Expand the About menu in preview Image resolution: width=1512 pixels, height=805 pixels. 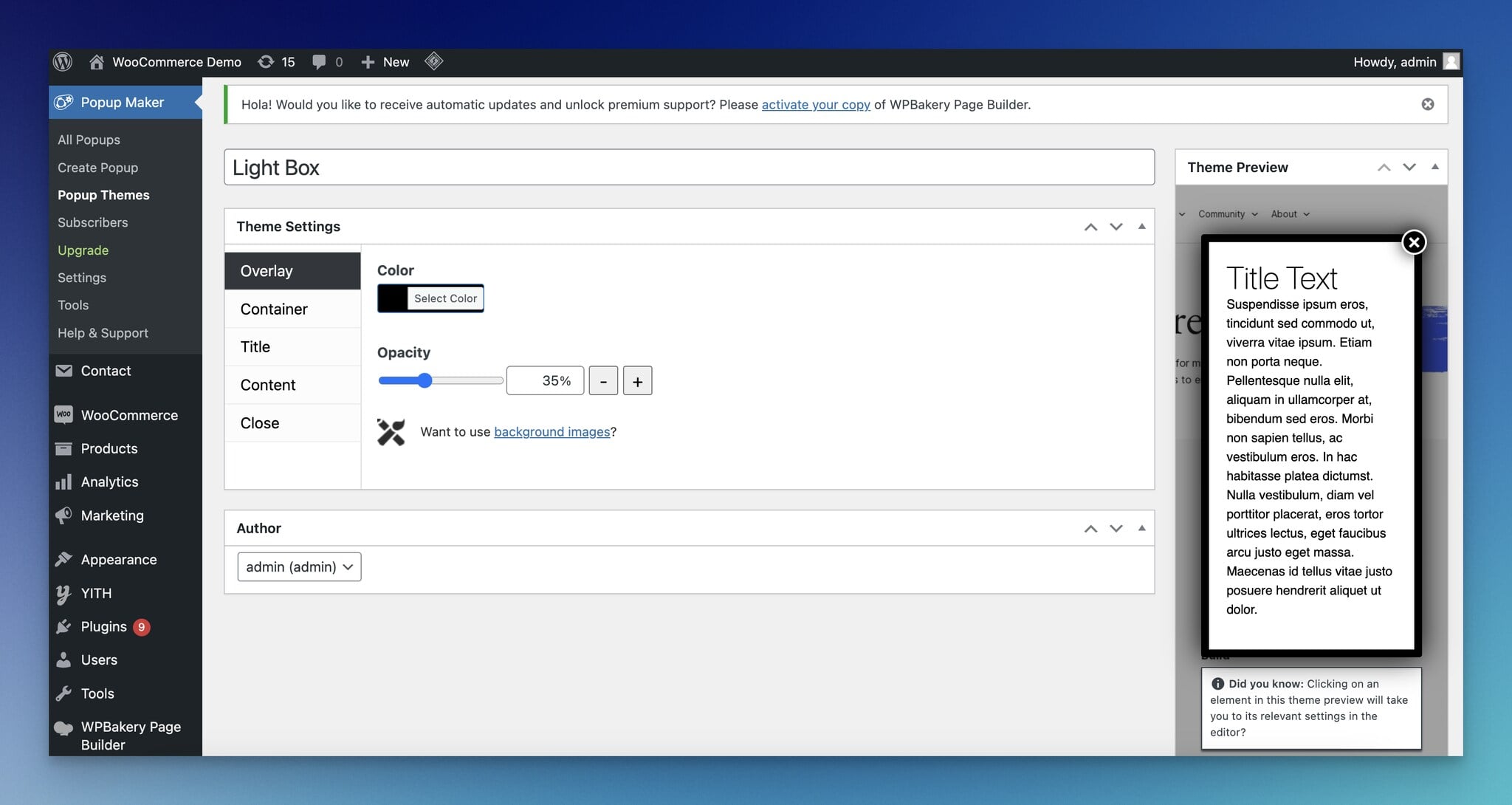[1290, 214]
